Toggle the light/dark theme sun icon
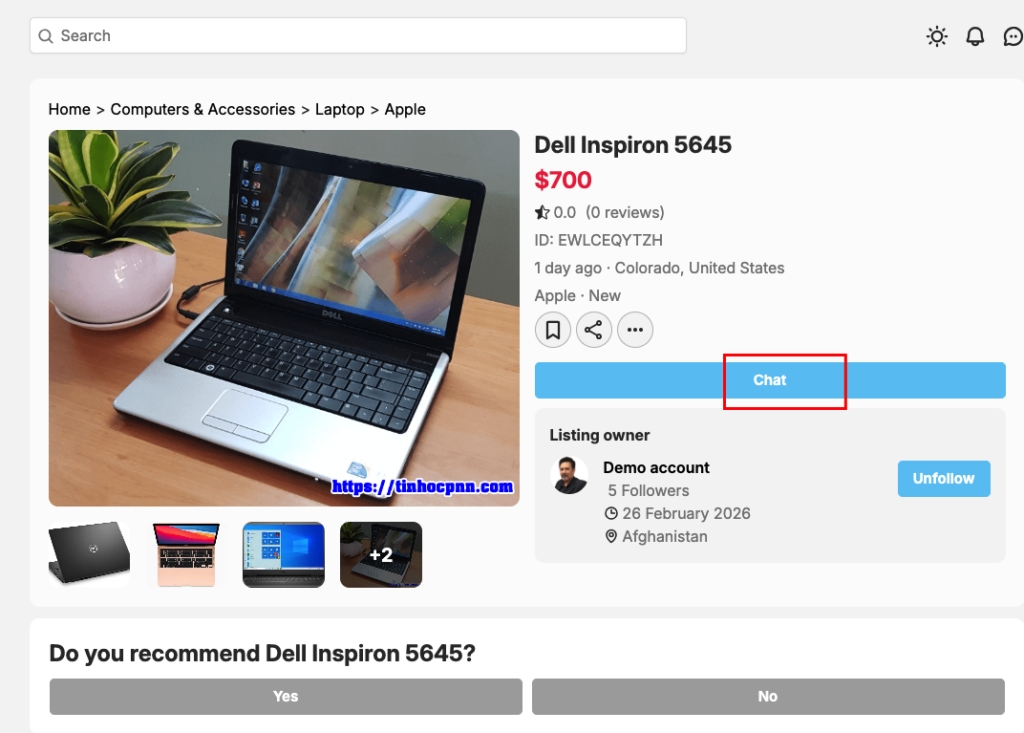 (936, 36)
